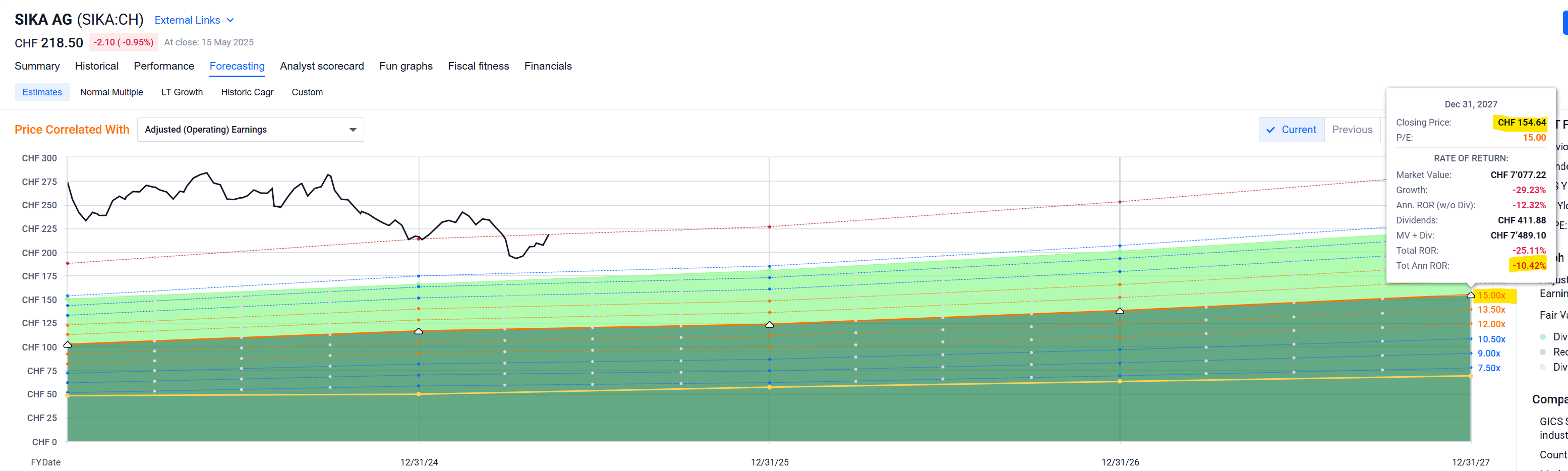Click the CHF 411.88 dividends value

point(1522,220)
